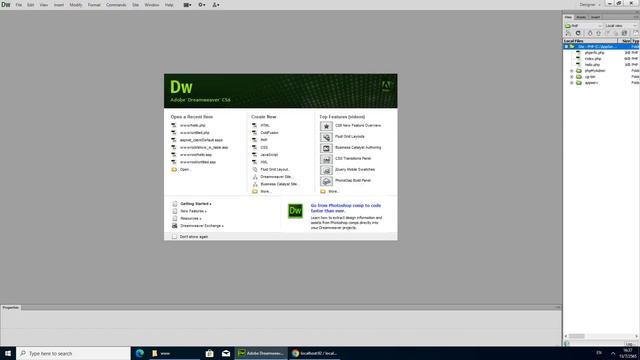The width and height of the screenshot is (640, 360).
Task: Click the Type here to search box
Action: click(73, 353)
